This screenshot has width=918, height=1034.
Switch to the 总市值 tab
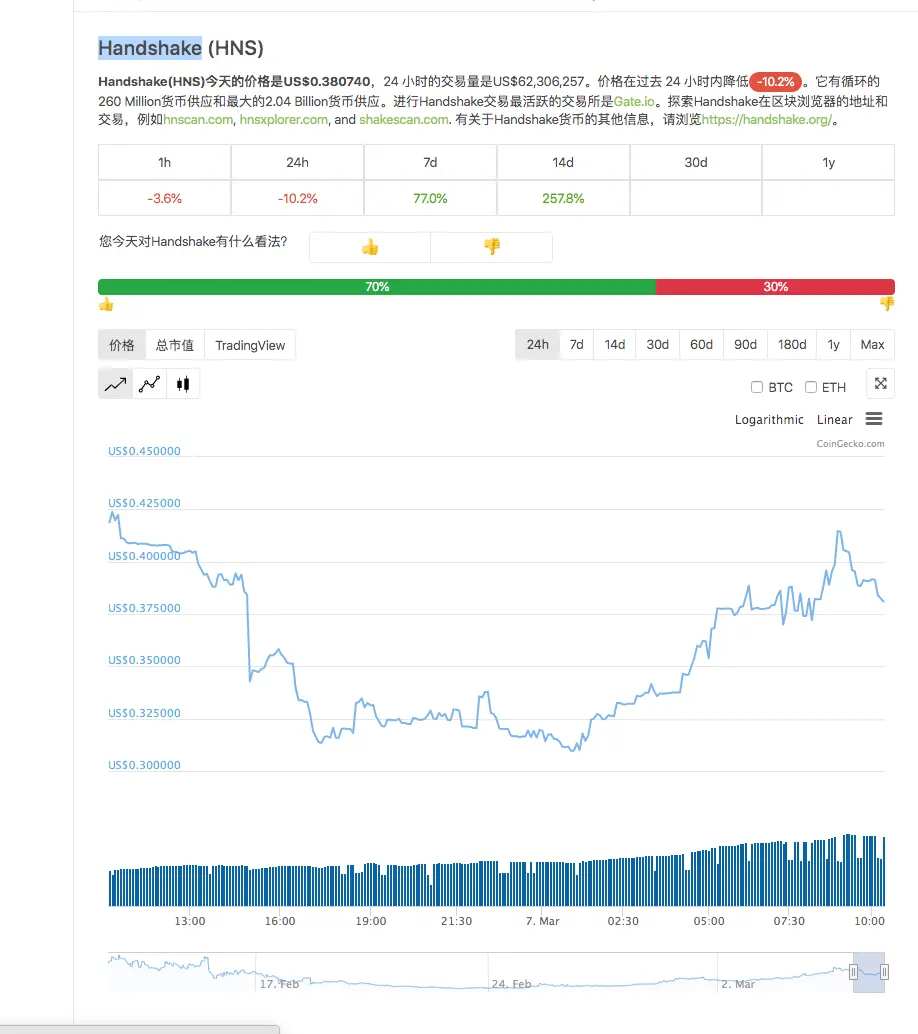click(x=175, y=346)
